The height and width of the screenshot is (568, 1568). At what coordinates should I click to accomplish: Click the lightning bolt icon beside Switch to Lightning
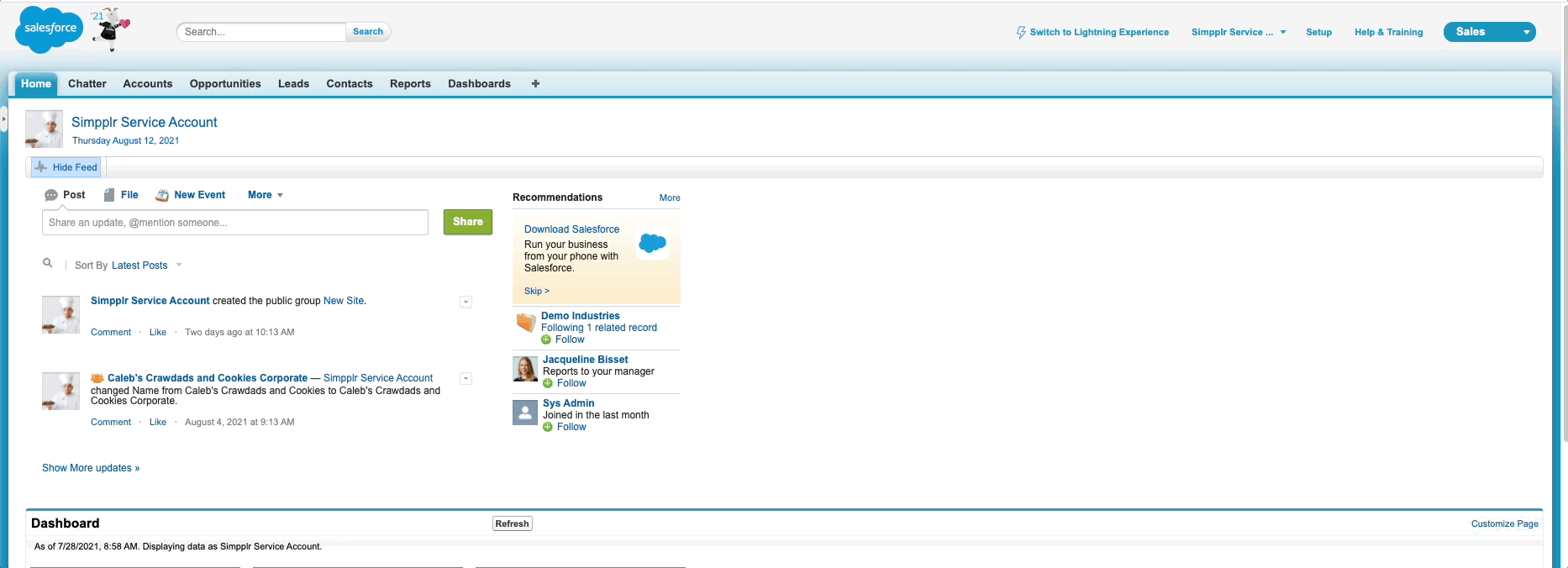pyautogui.click(x=1021, y=33)
